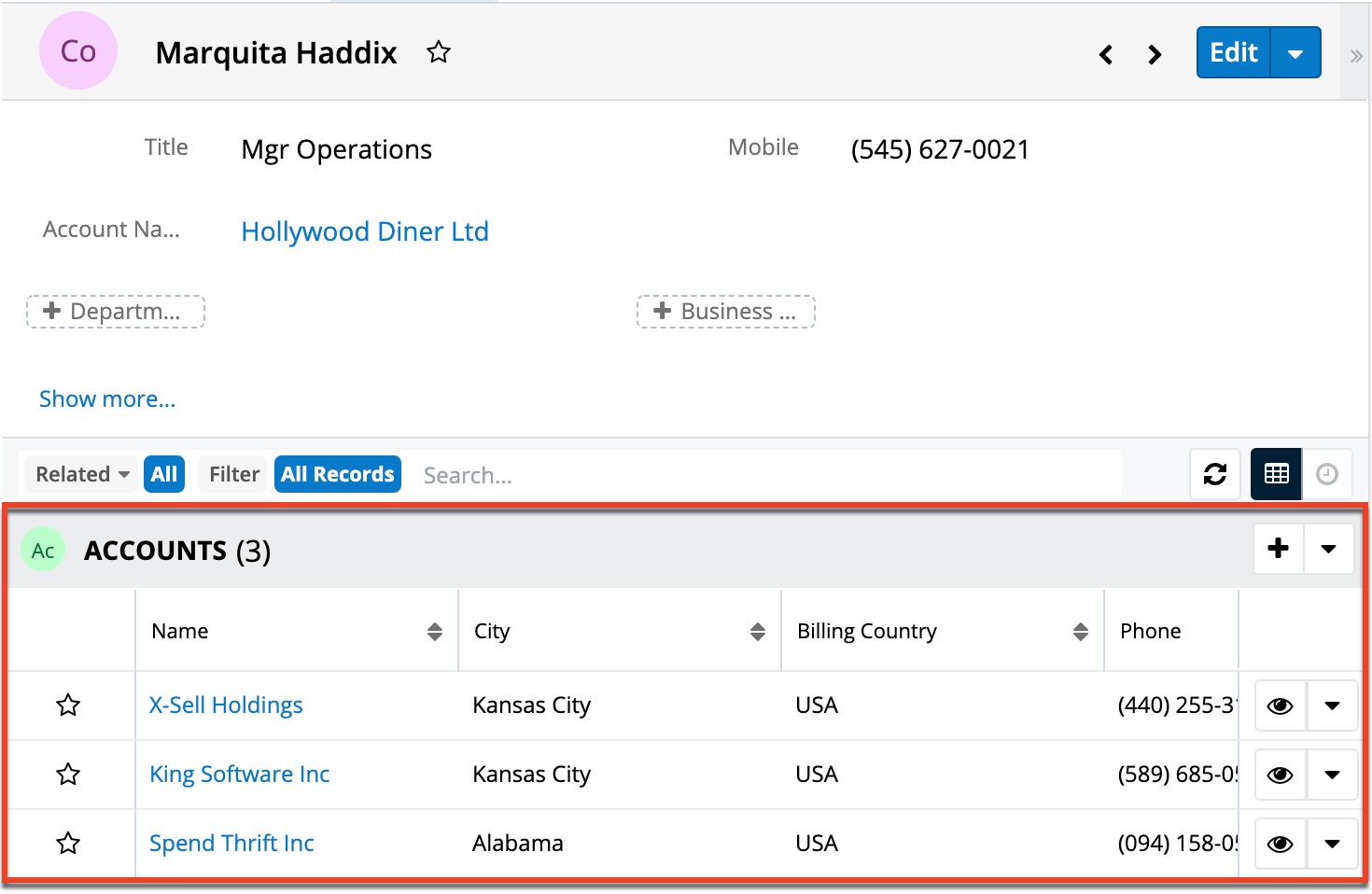Add the Department field

(x=115, y=312)
